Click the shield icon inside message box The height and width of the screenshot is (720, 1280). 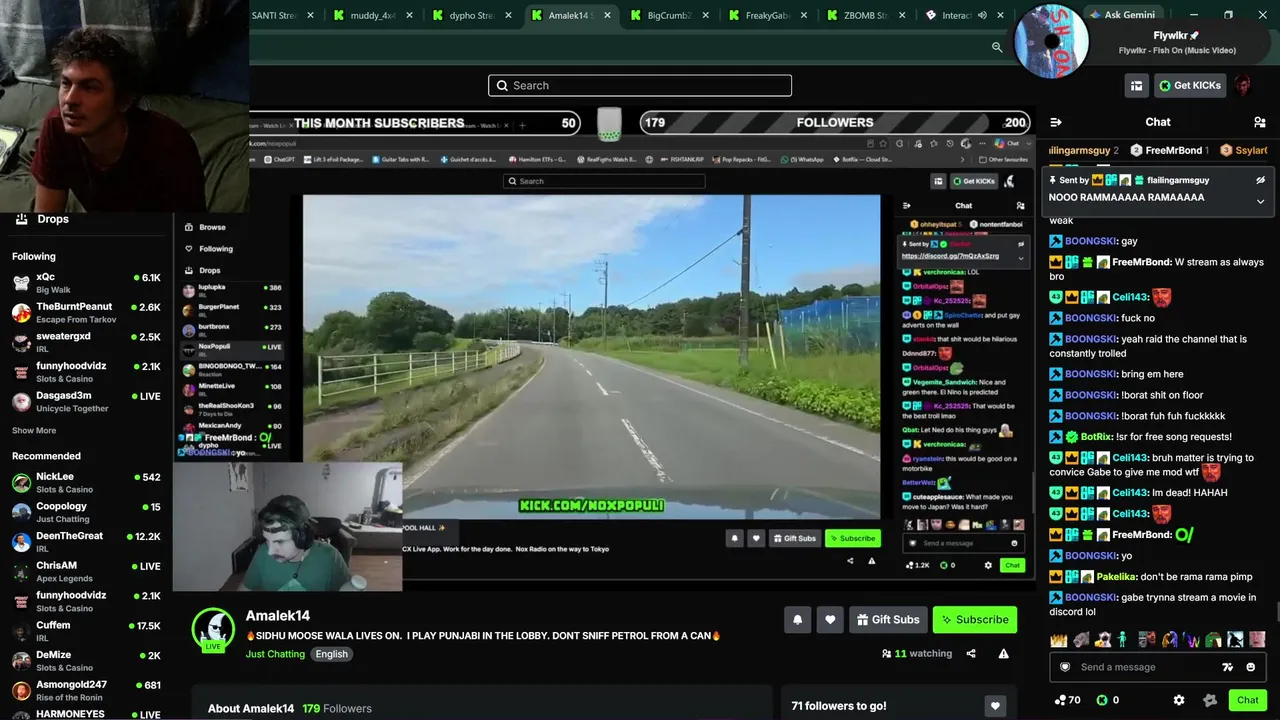[1065, 667]
